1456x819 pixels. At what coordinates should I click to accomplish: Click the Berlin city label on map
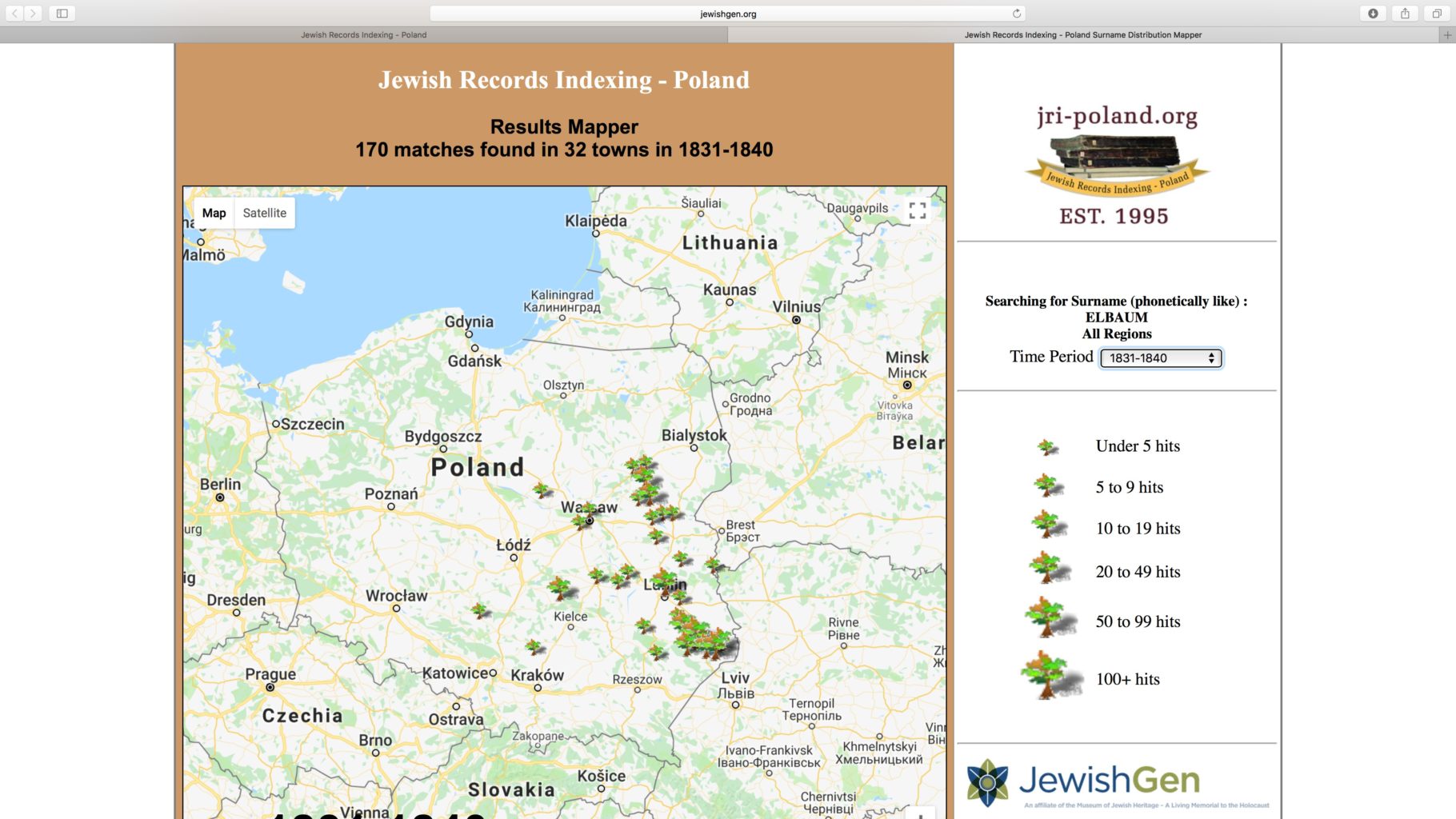[x=221, y=484]
